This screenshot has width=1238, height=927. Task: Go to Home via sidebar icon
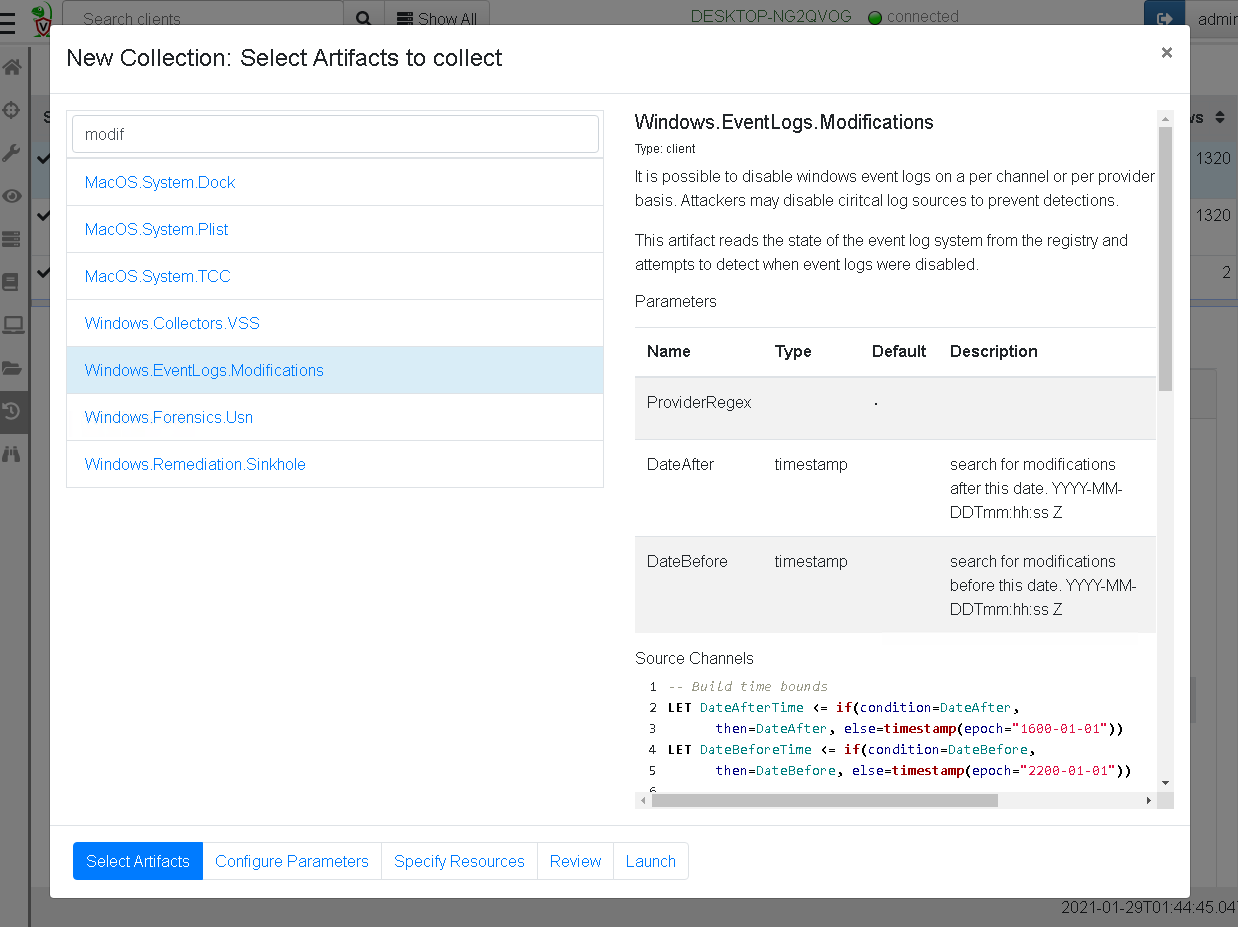pyautogui.click(x=12, y=68)
